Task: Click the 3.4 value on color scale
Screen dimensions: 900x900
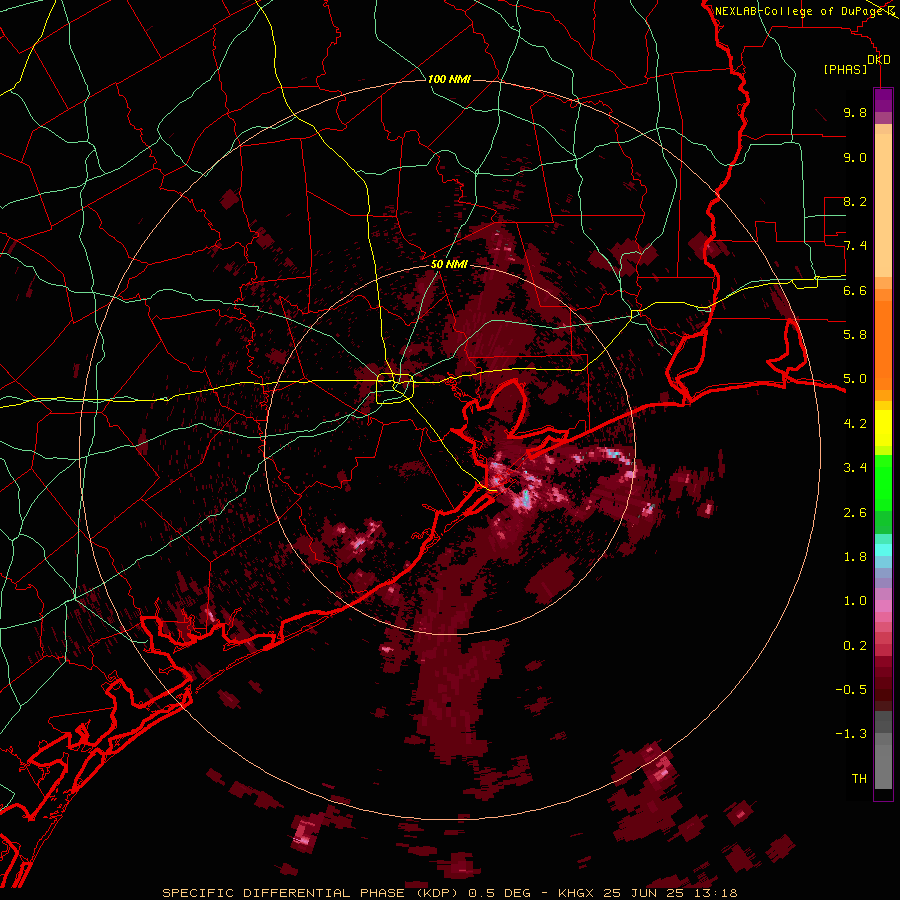Action: pyautogui.click(x=855, y=468)
